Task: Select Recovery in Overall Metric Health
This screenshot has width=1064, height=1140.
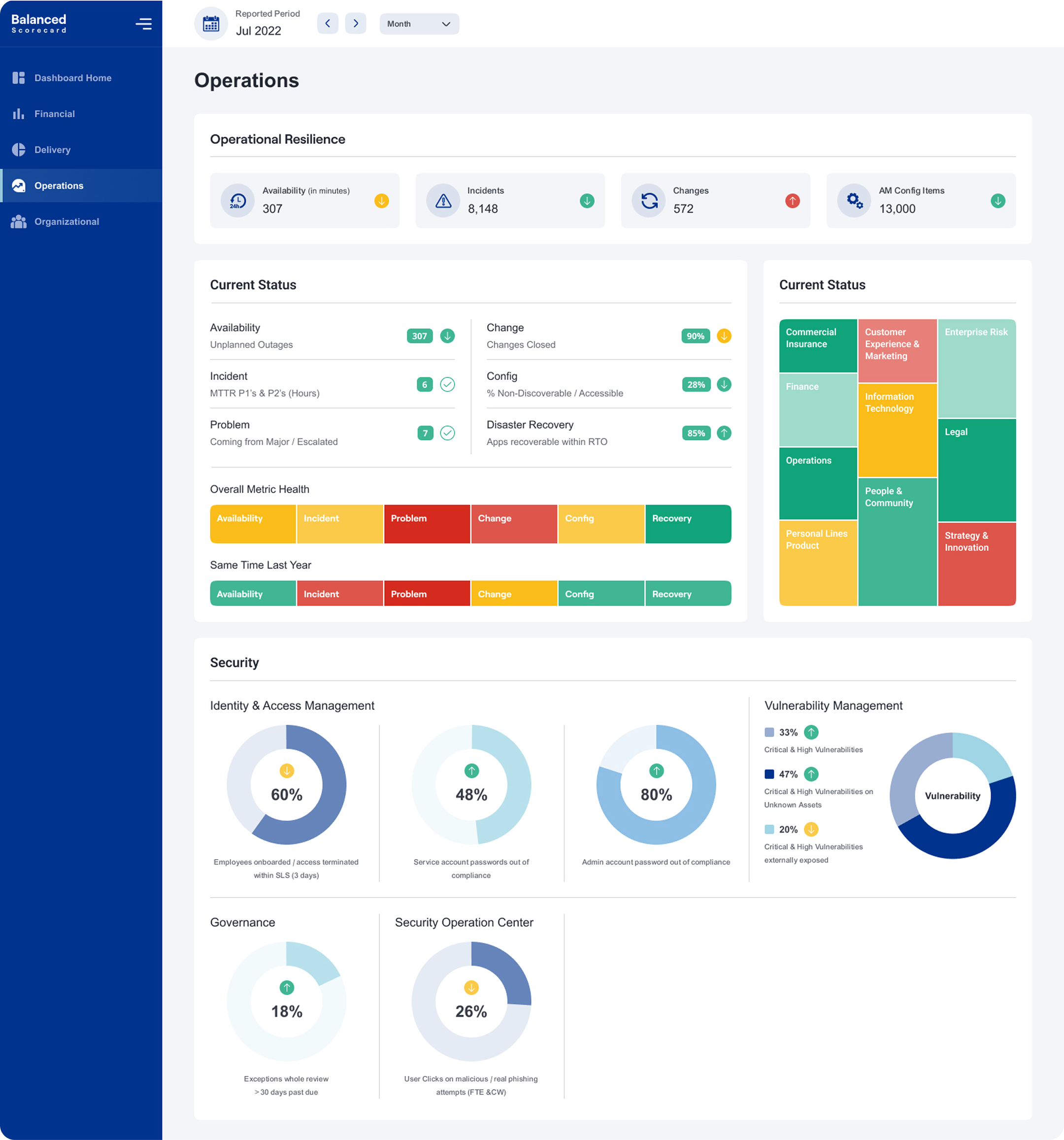Action: (x=688, y=524)
